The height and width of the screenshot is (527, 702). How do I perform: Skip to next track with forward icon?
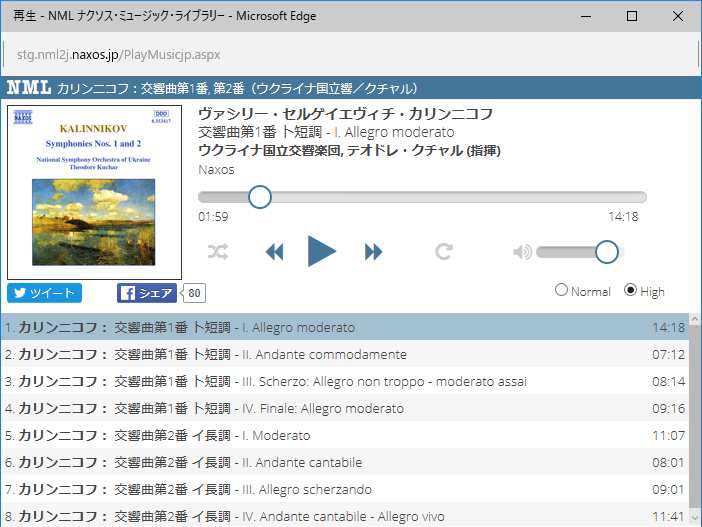click(373, 252)
